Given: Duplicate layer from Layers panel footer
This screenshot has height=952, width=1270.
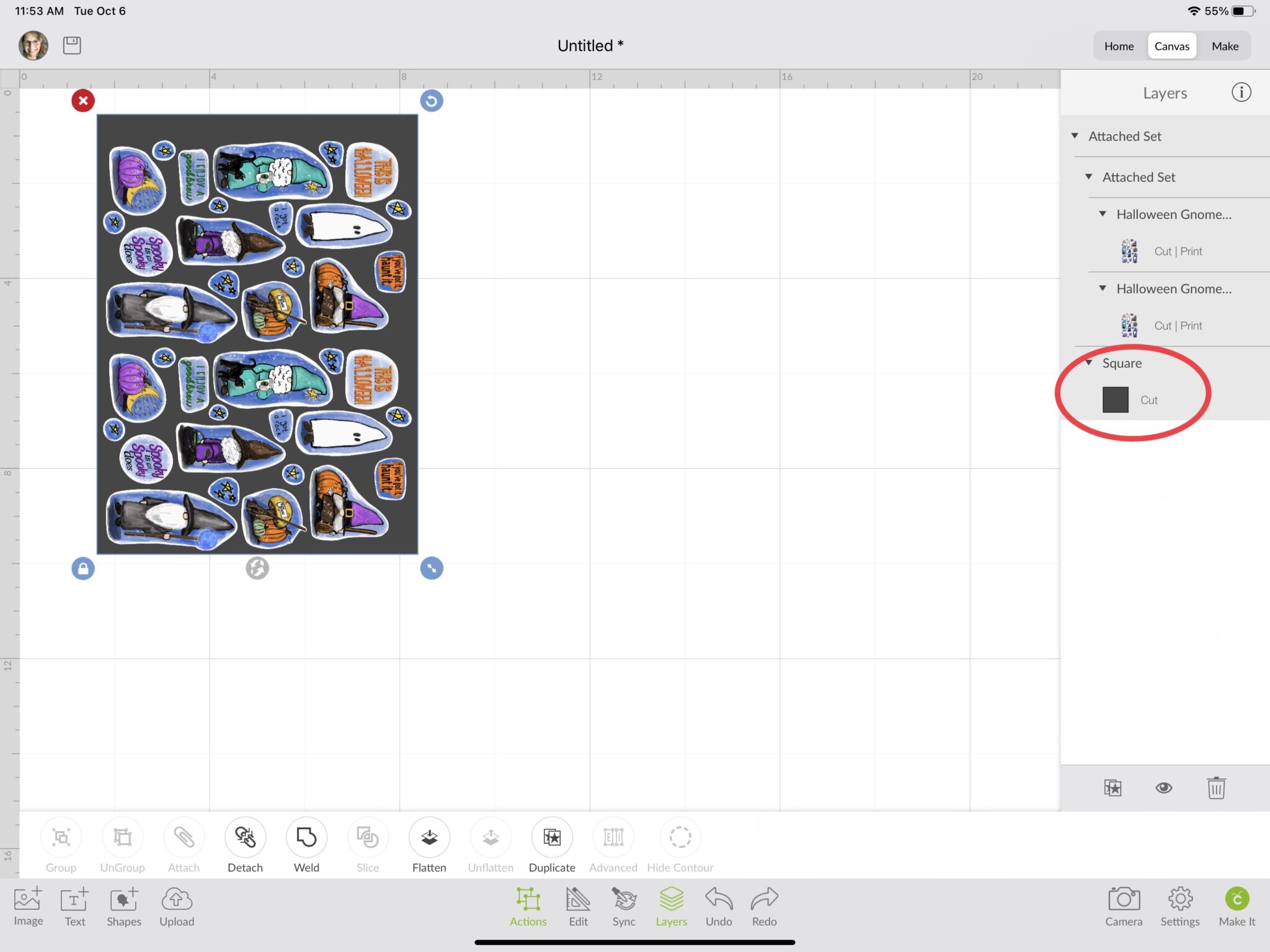Looking at the screenshot, I should (x=1112, y=788).
